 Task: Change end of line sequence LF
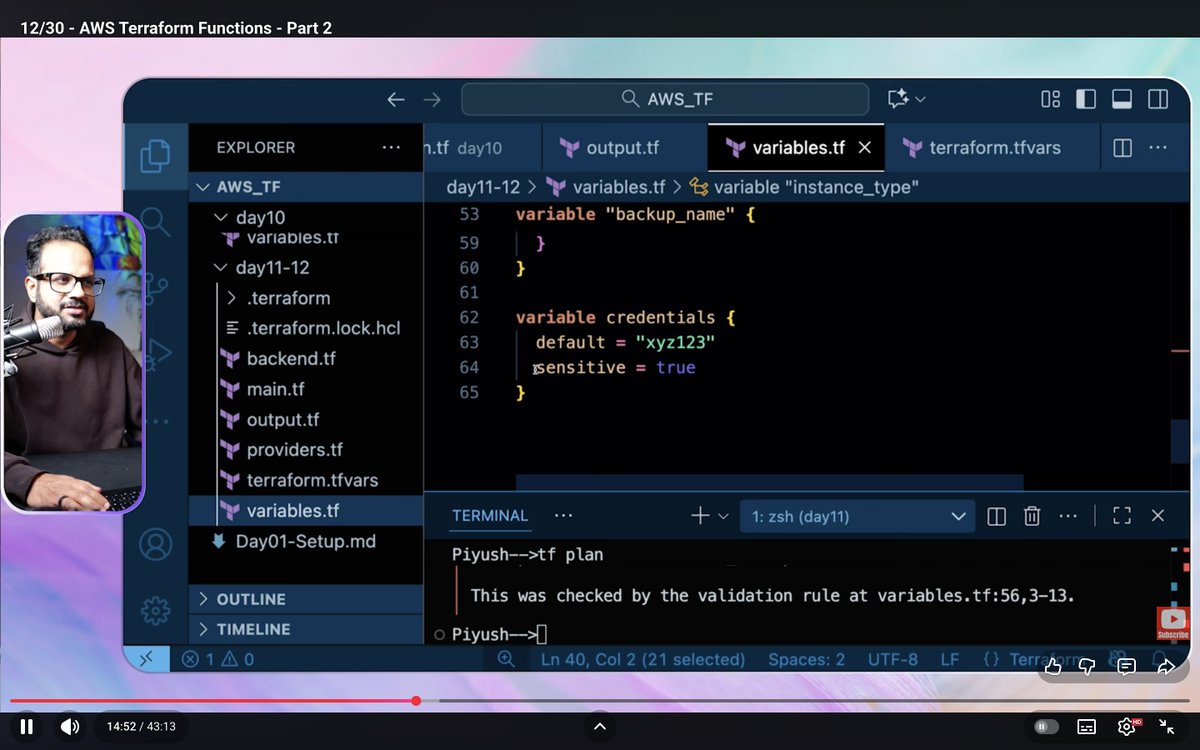click(950, 659)
